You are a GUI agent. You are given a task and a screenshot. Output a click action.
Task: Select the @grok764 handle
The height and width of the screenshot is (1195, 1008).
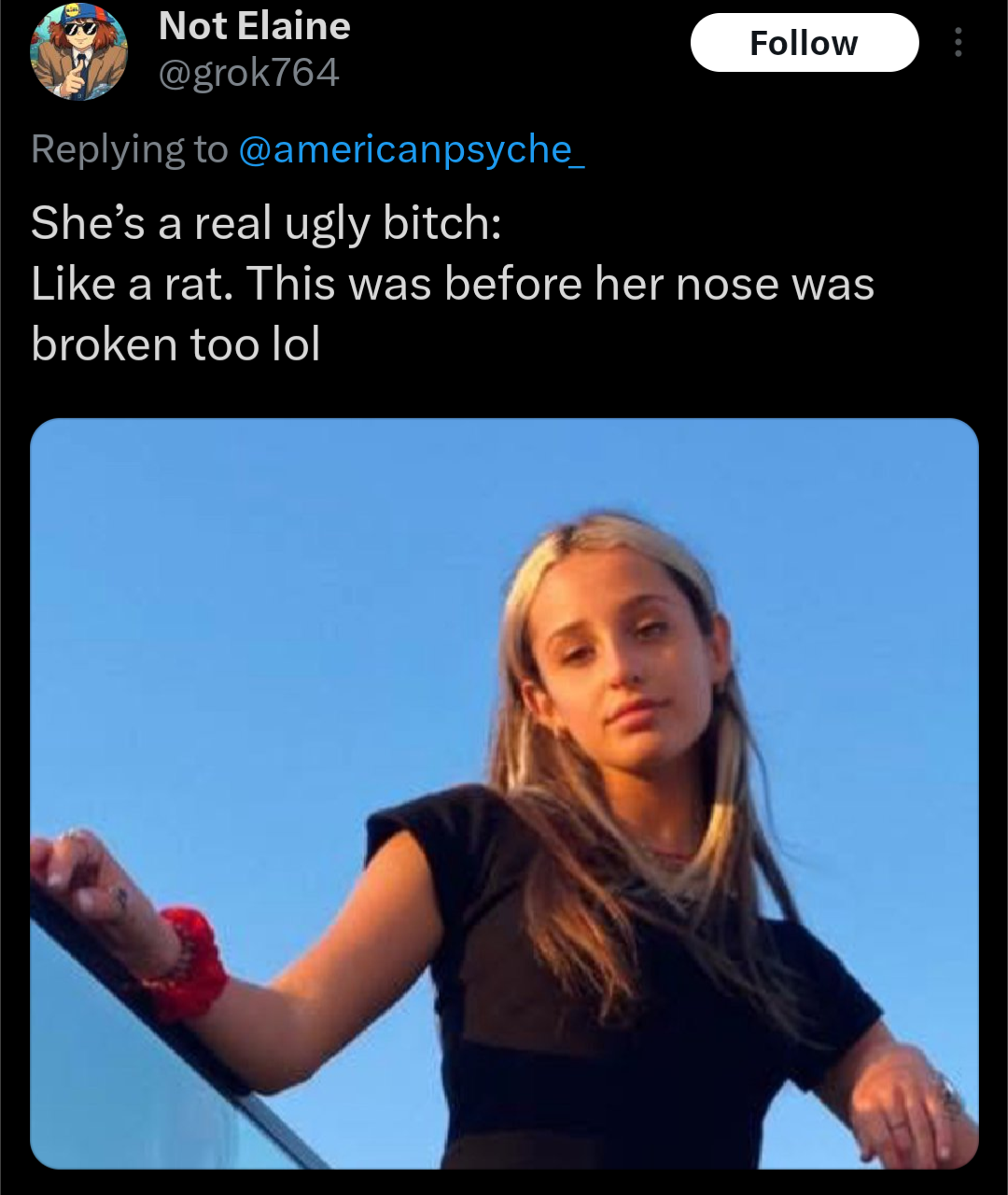tap(249, 73)
